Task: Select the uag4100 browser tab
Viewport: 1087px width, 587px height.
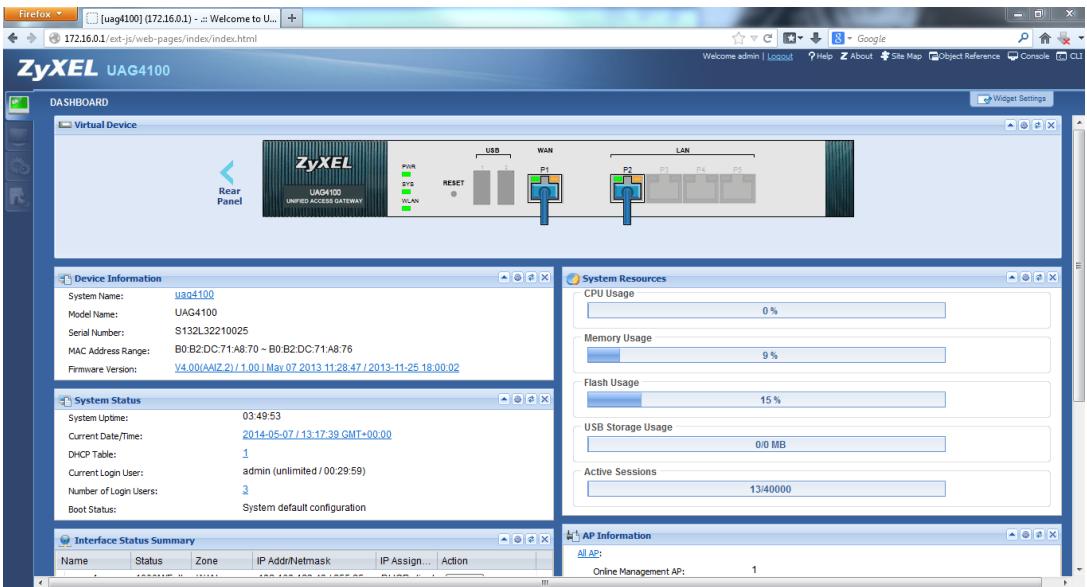Action: click(x=182, y=19)
